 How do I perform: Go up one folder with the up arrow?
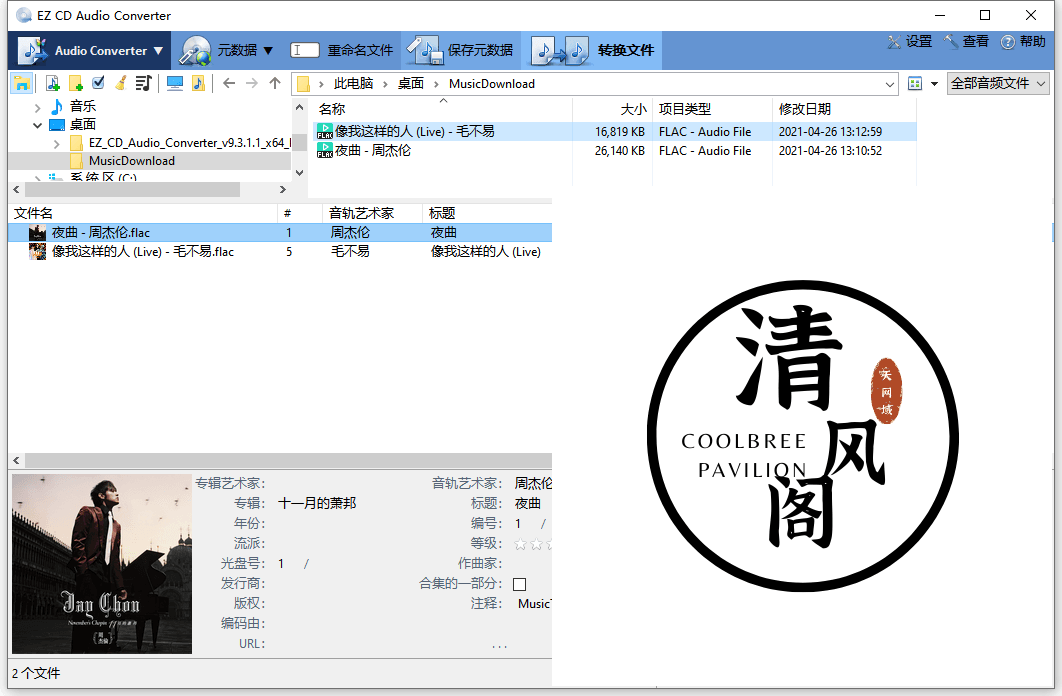pos(274,83)
